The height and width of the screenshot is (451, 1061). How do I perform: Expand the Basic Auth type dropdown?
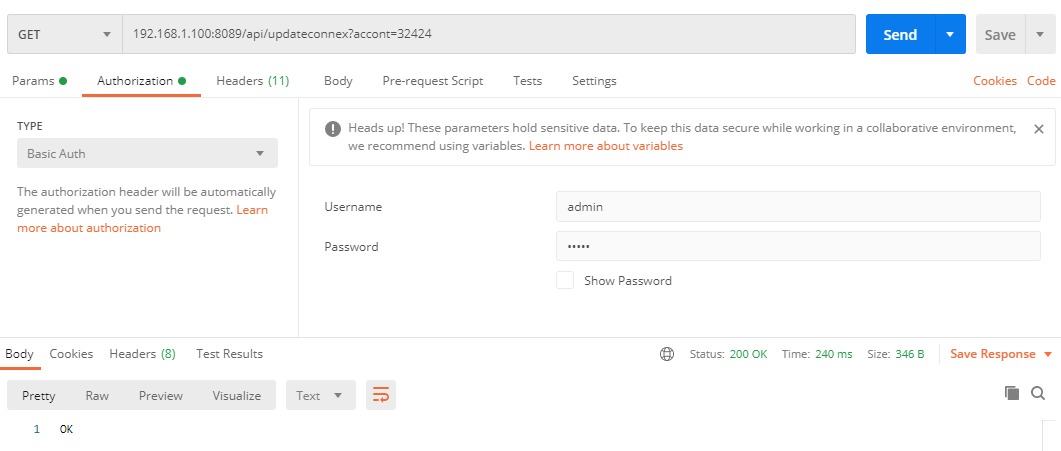[x=147, y=153]
